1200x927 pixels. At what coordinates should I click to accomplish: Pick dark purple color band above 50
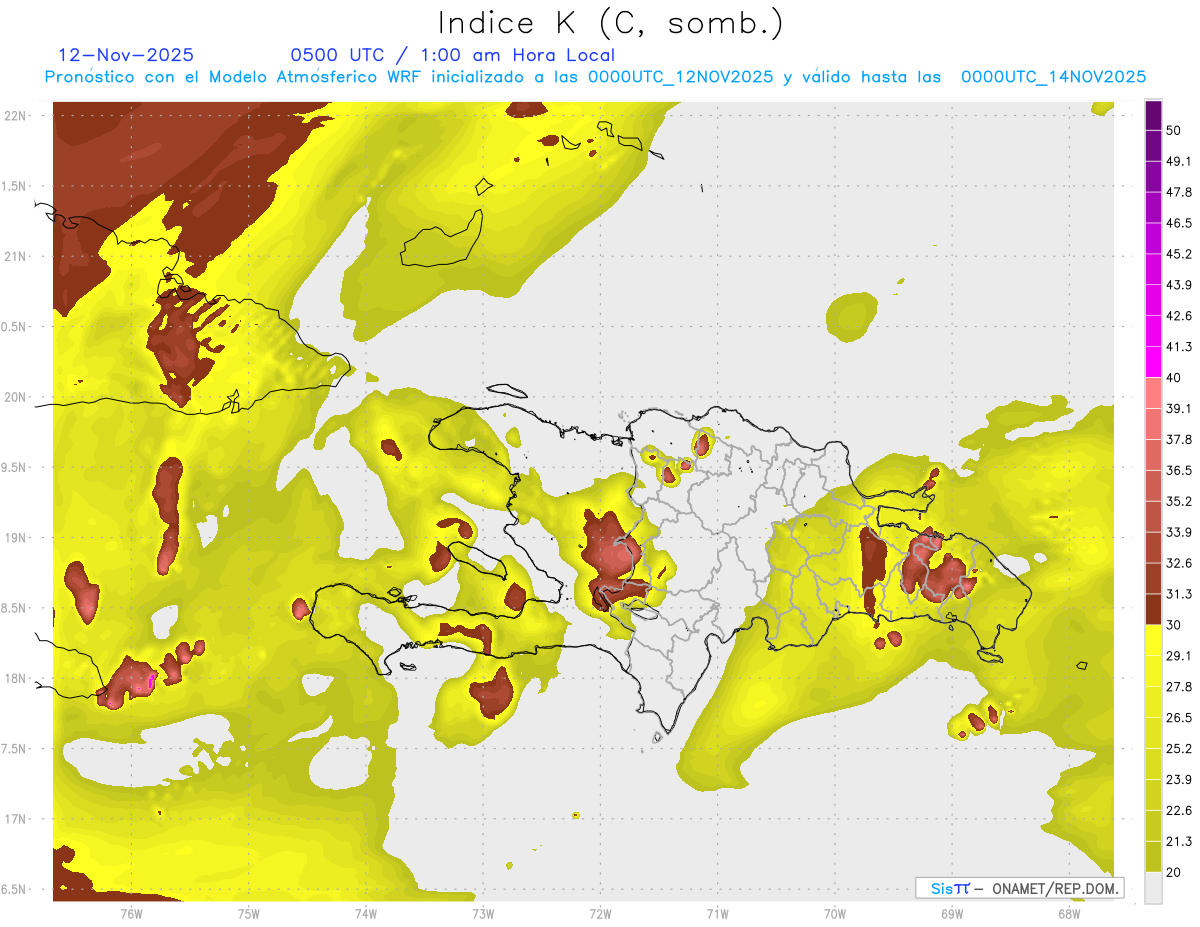click(1153, 115)
